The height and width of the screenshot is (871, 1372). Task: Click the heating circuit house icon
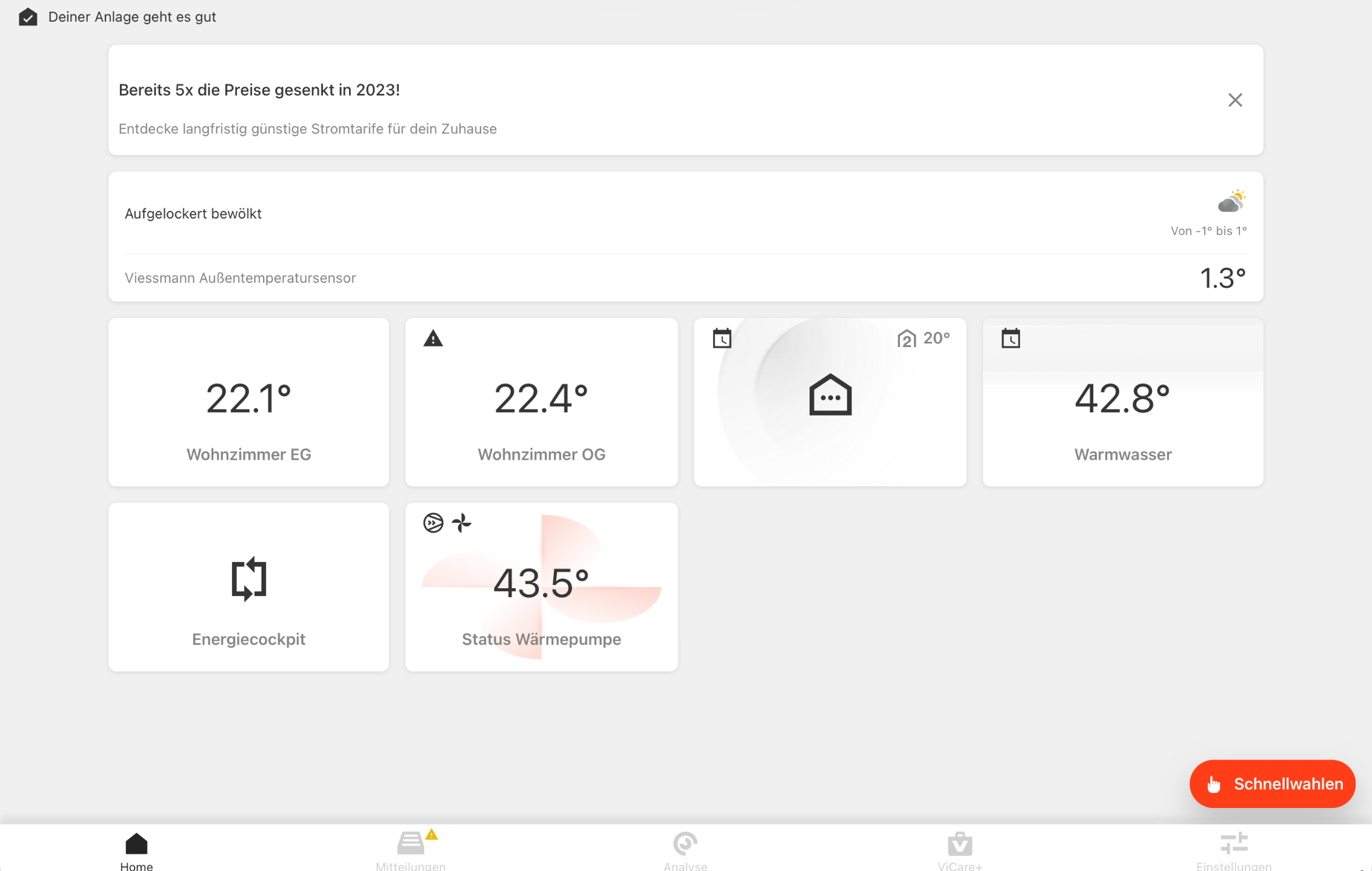[830, 396]
